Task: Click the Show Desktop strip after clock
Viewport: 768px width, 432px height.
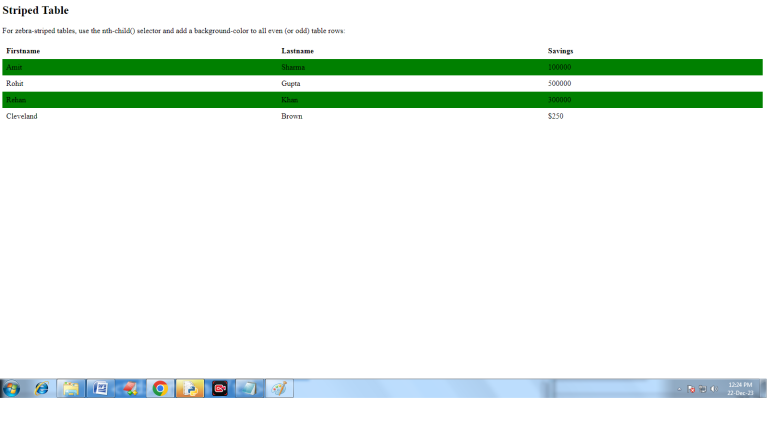Action: pos(764,389)
